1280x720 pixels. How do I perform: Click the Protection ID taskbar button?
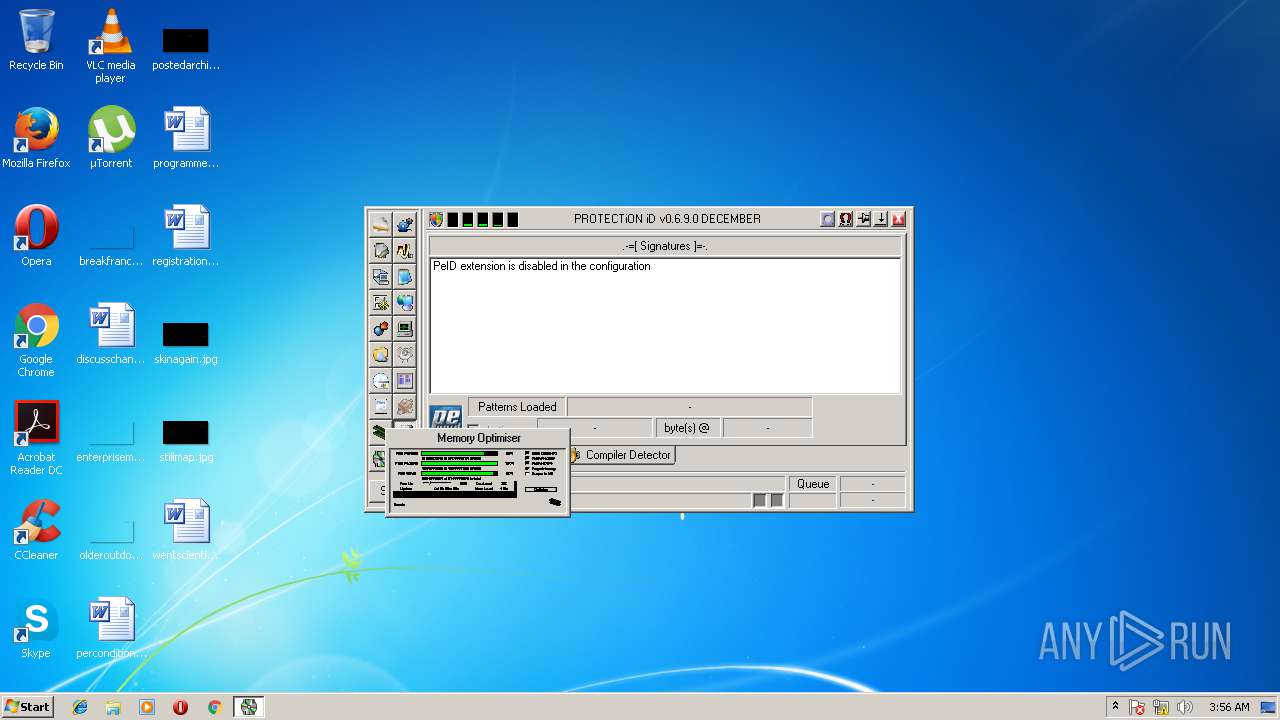[249, 707]
